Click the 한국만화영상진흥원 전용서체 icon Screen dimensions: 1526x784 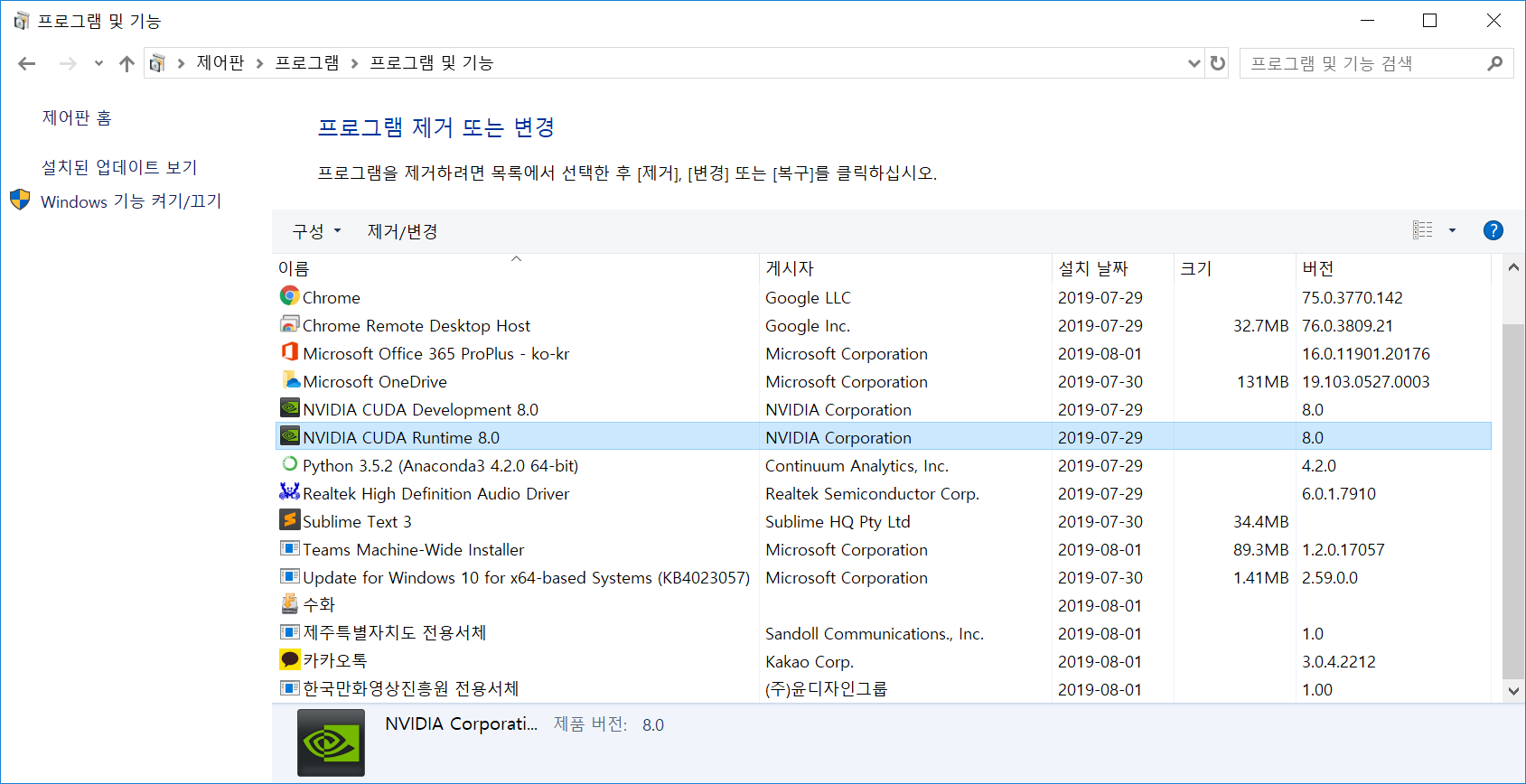(x=289, y=688)
